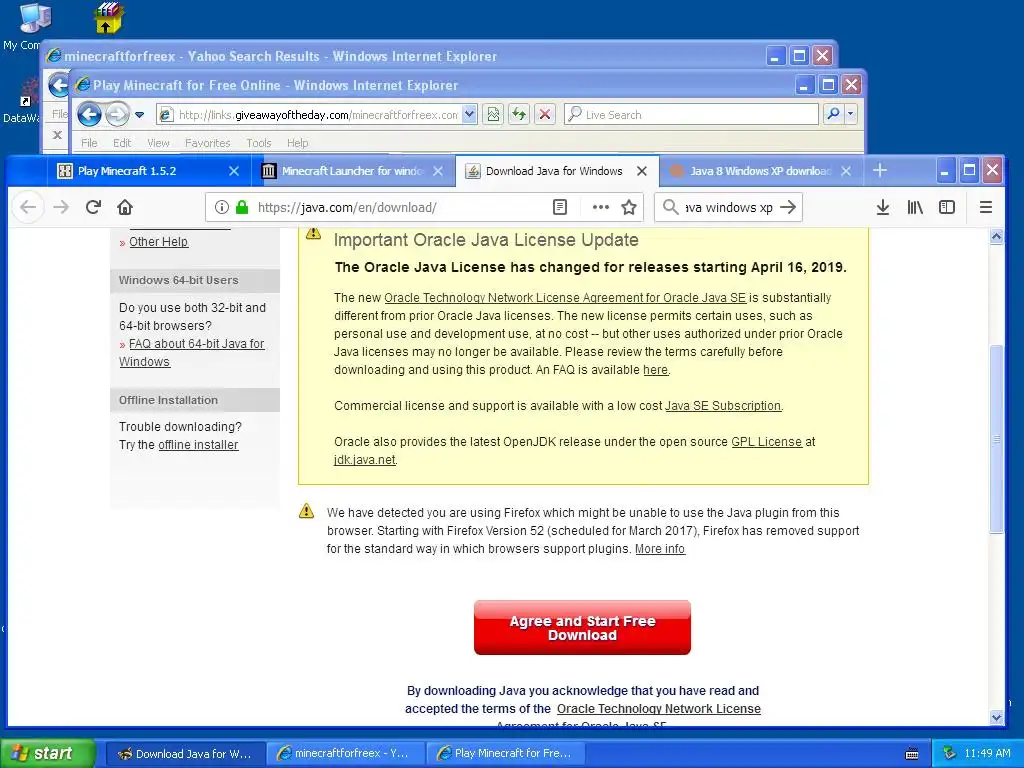Viewport: 1024px width, 768px height.
Task: Close the Download Java for Windows tab
Action: (x=642, y=171)
